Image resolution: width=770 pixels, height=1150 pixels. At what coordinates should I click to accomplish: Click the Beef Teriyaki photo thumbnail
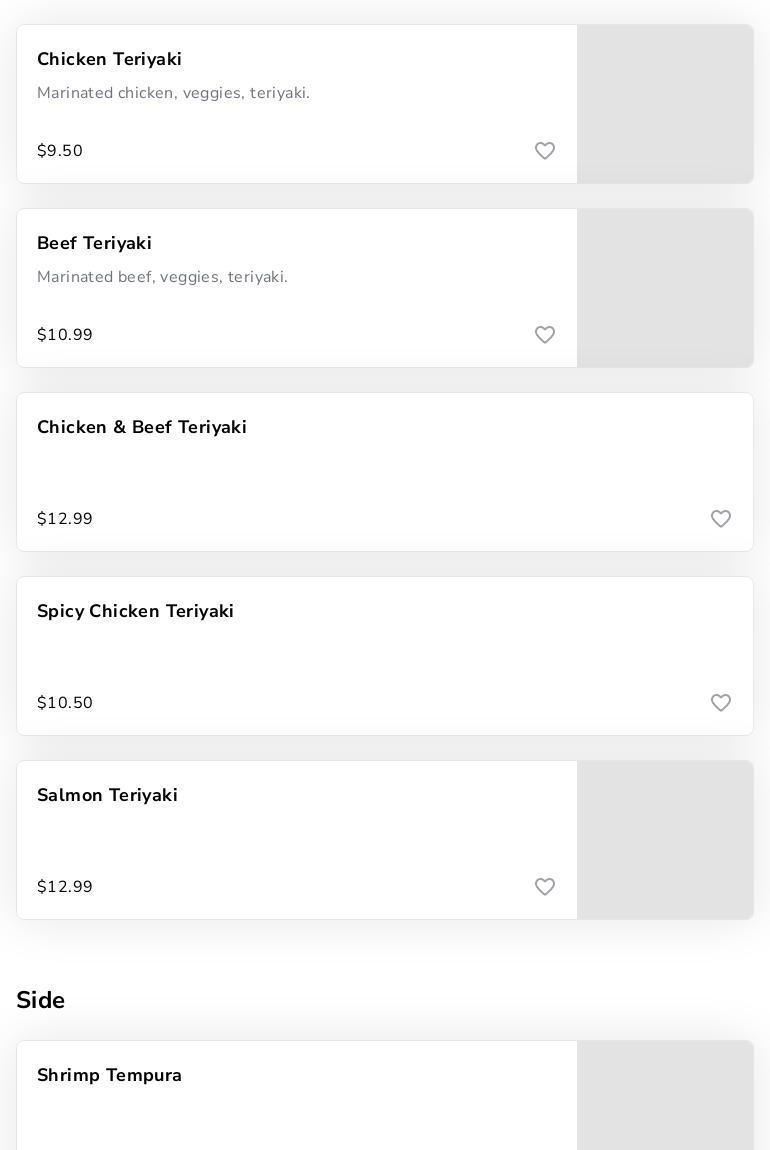pyautogui.click(x=665, y=288)
